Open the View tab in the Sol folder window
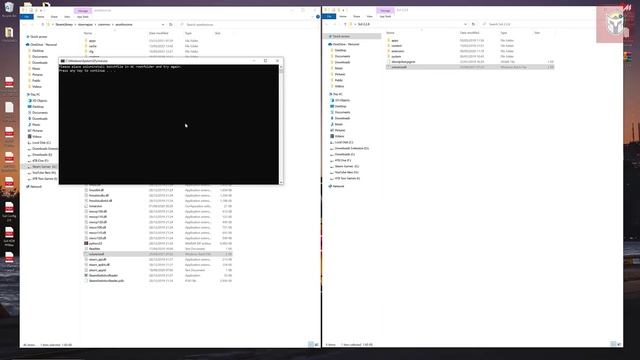Screen dimensions: 640x360 tap(369, 16)
